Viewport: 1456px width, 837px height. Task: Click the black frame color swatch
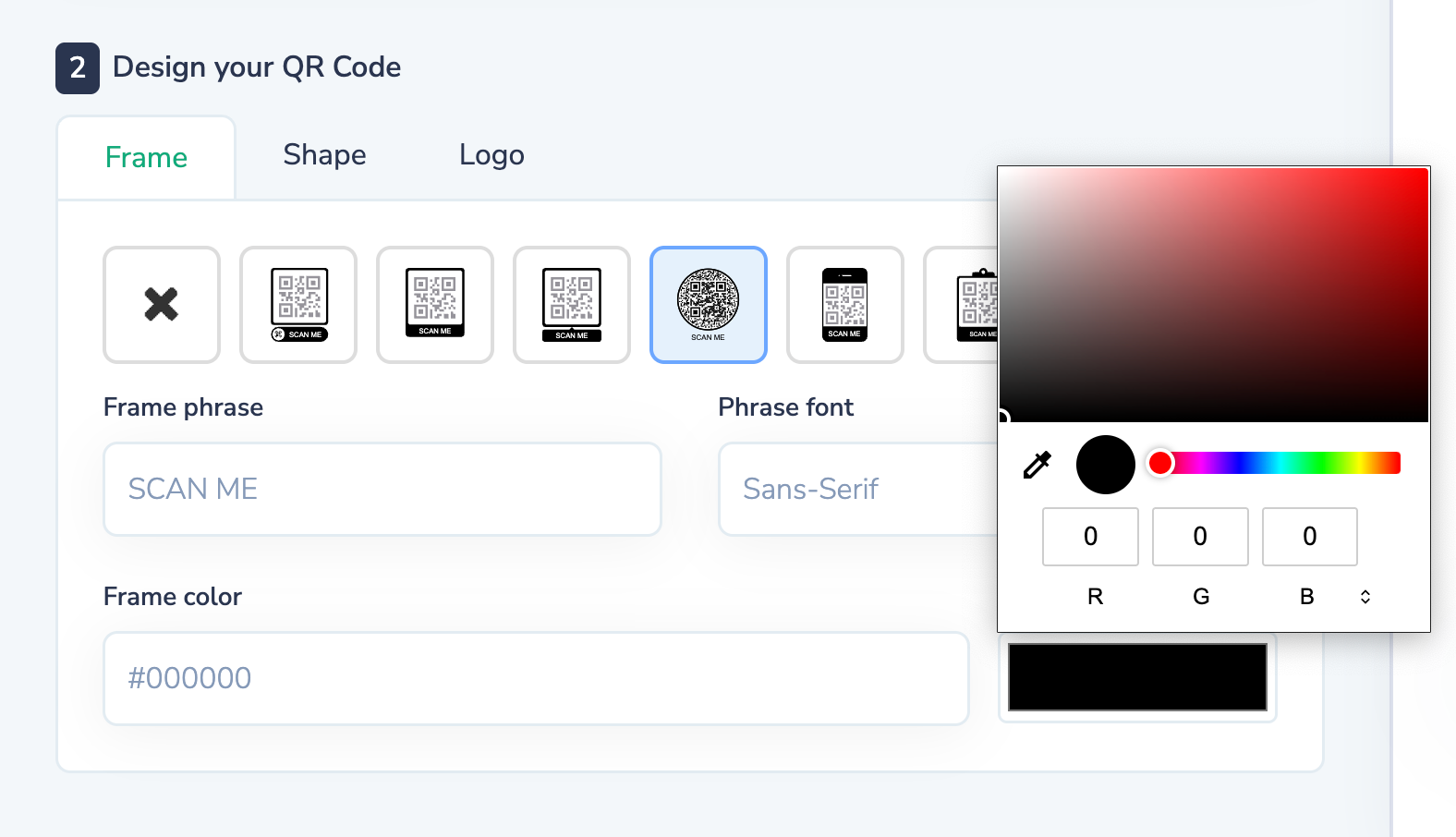(x=1137, y=677)
